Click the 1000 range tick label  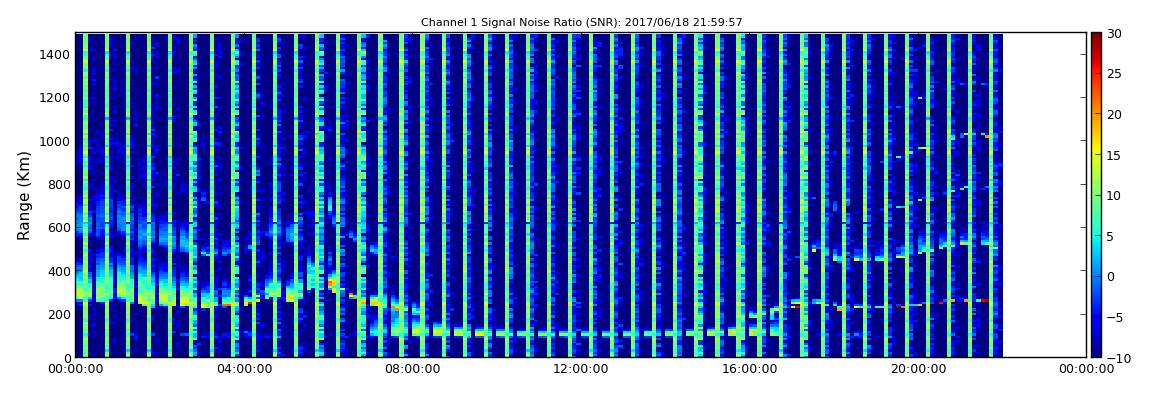(x=57, y=141)
